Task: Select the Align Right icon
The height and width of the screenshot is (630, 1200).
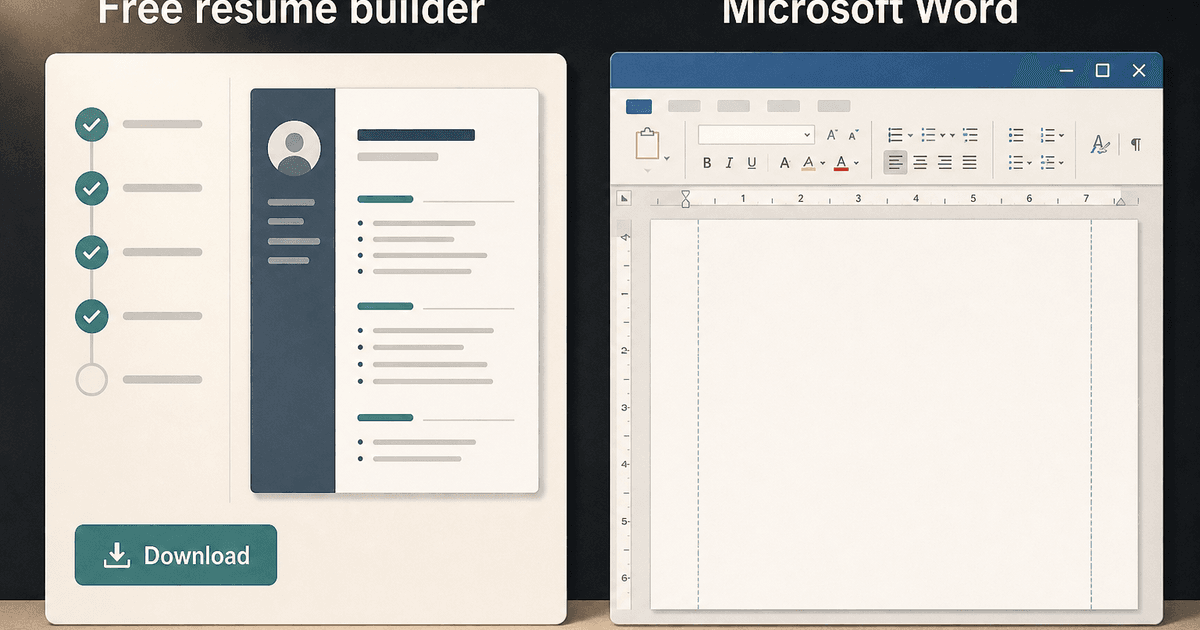Action: point(945,162)
